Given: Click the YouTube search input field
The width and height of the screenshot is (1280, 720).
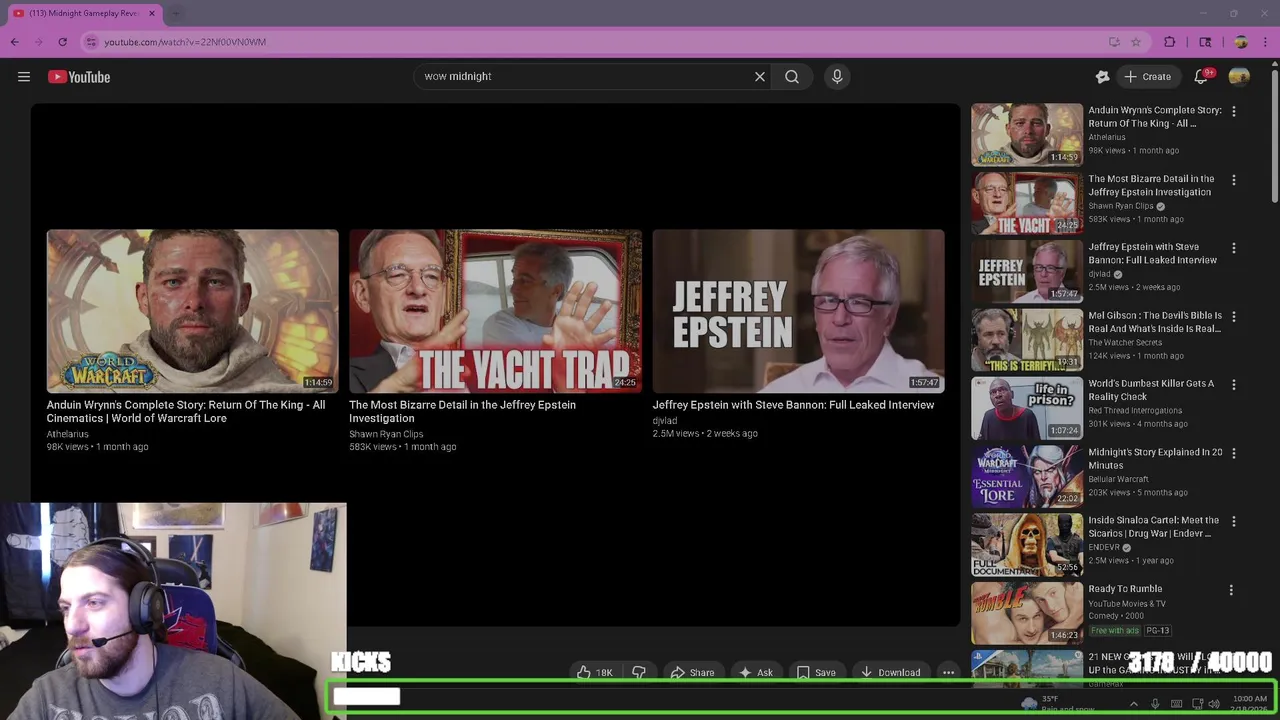Looking at the screenshot, I should click(585, 76).
